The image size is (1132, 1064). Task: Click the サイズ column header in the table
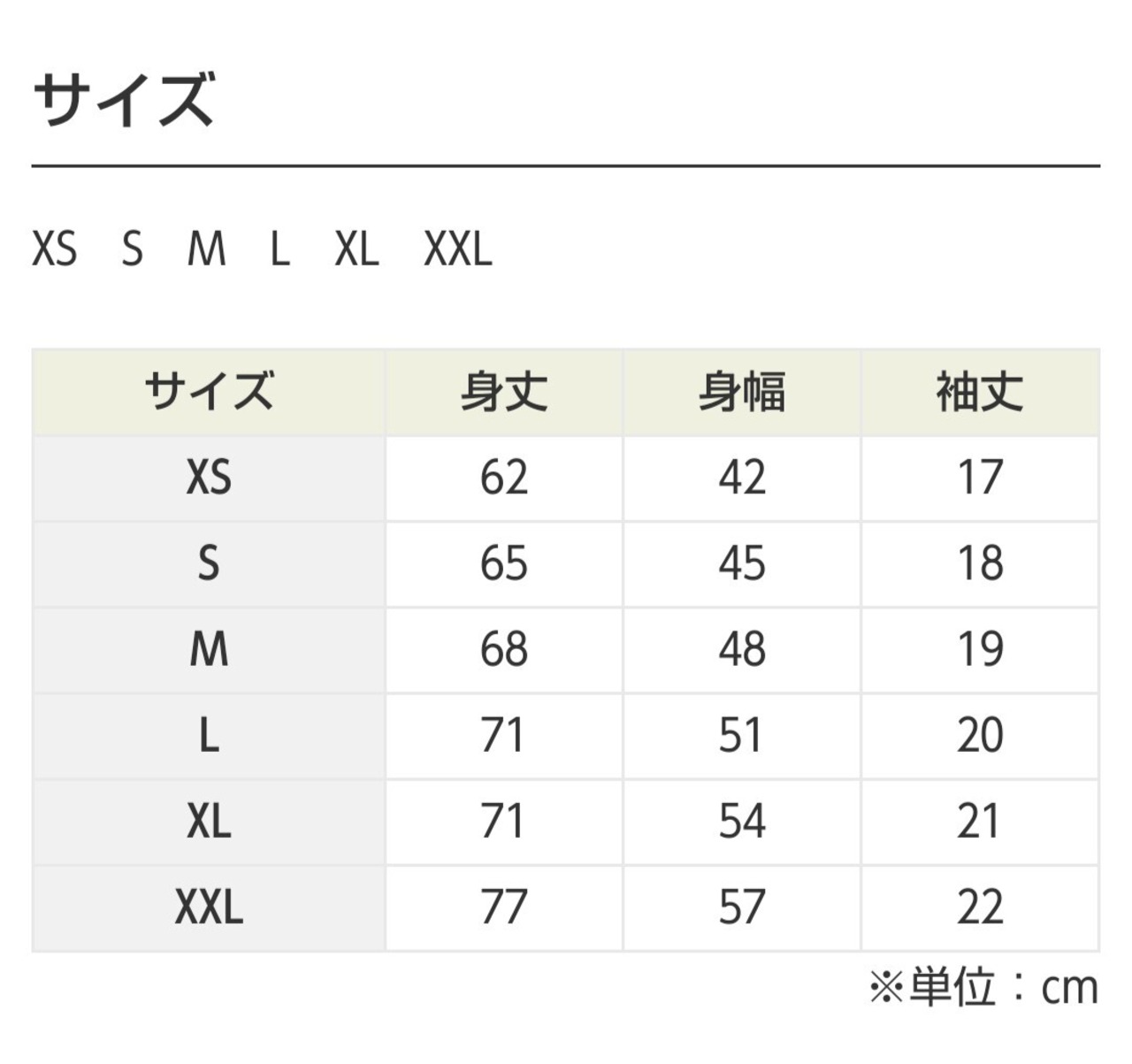(209, 393)
